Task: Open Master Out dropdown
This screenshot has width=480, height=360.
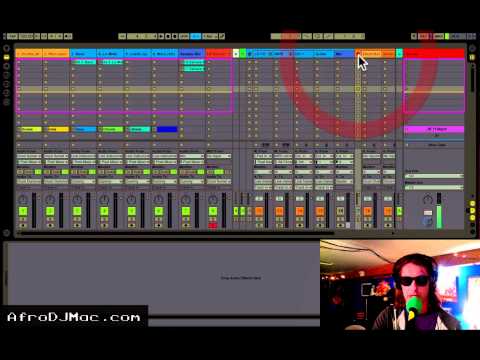Action: coord(434,188)
